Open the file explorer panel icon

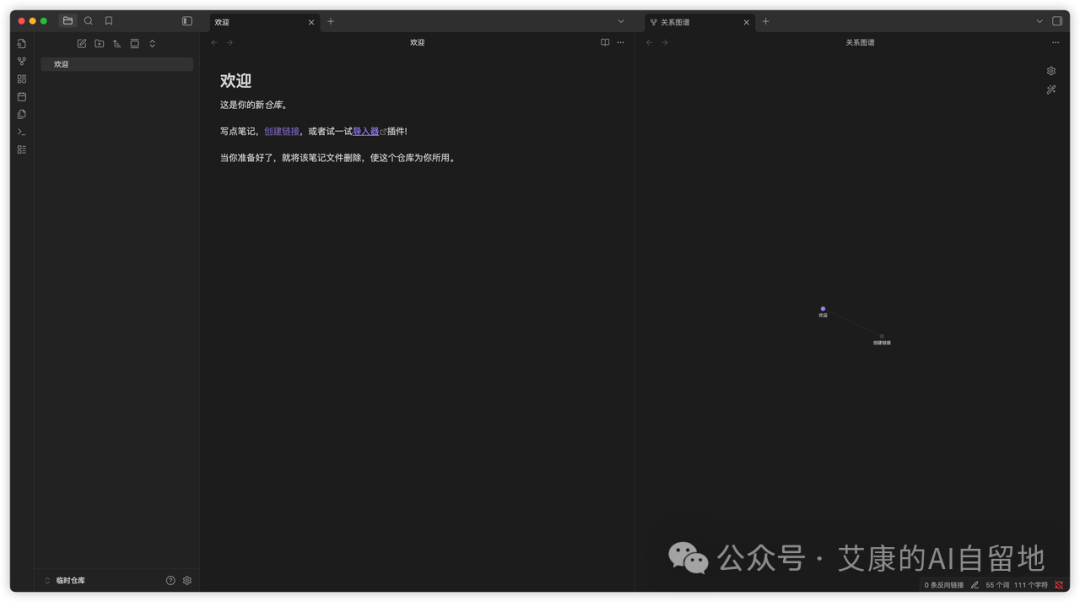tap(68, 21)
